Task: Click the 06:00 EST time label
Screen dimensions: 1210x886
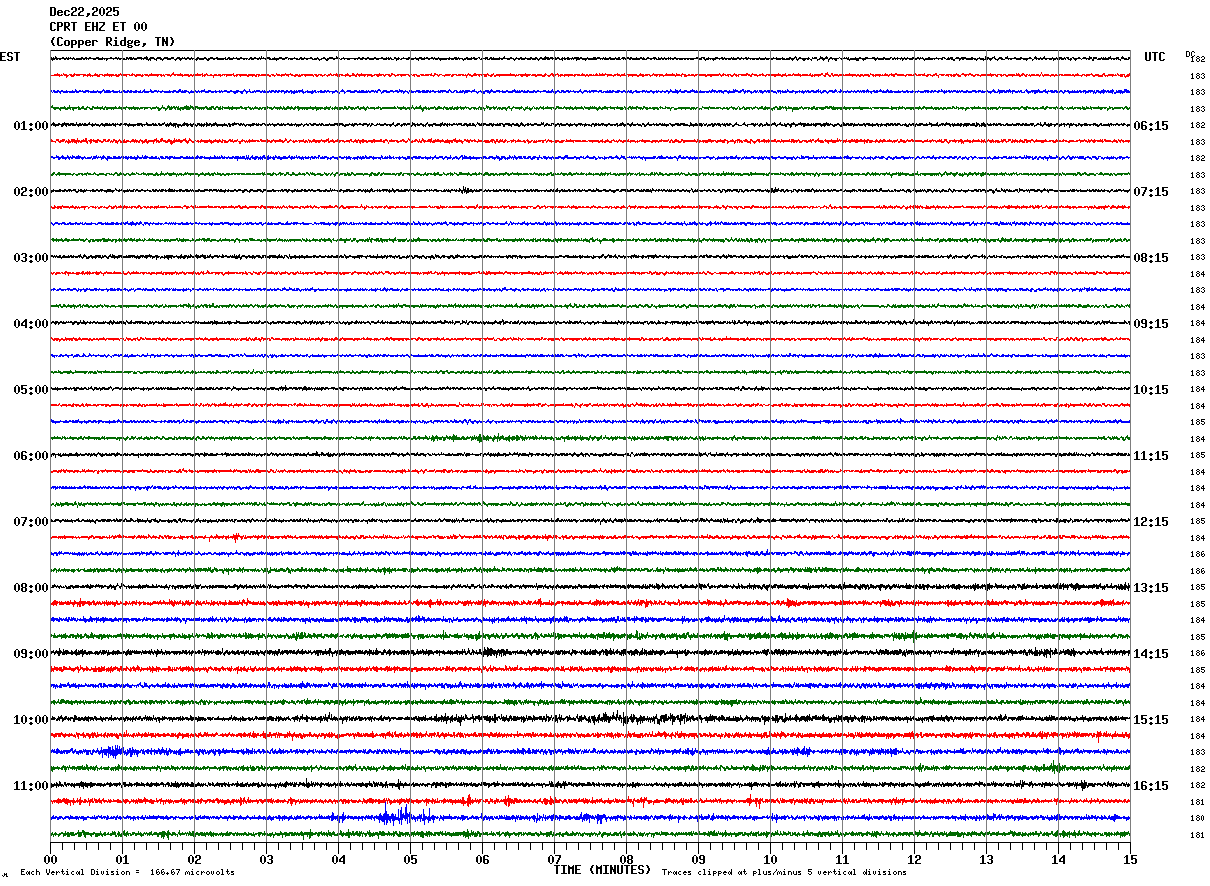Action: click(30, 456)
